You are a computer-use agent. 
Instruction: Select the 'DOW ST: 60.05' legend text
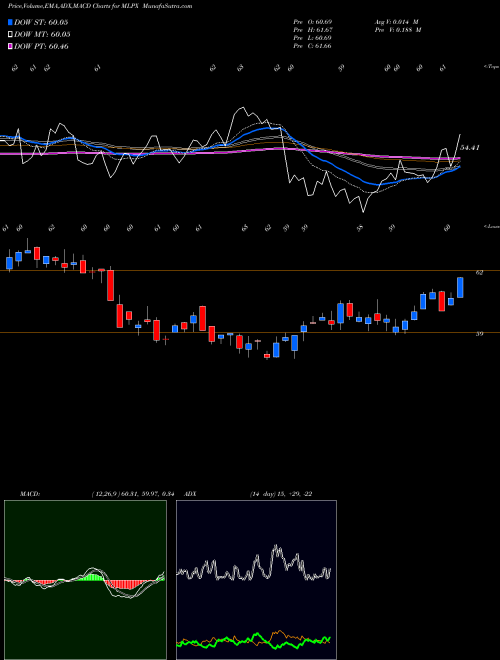41,22
